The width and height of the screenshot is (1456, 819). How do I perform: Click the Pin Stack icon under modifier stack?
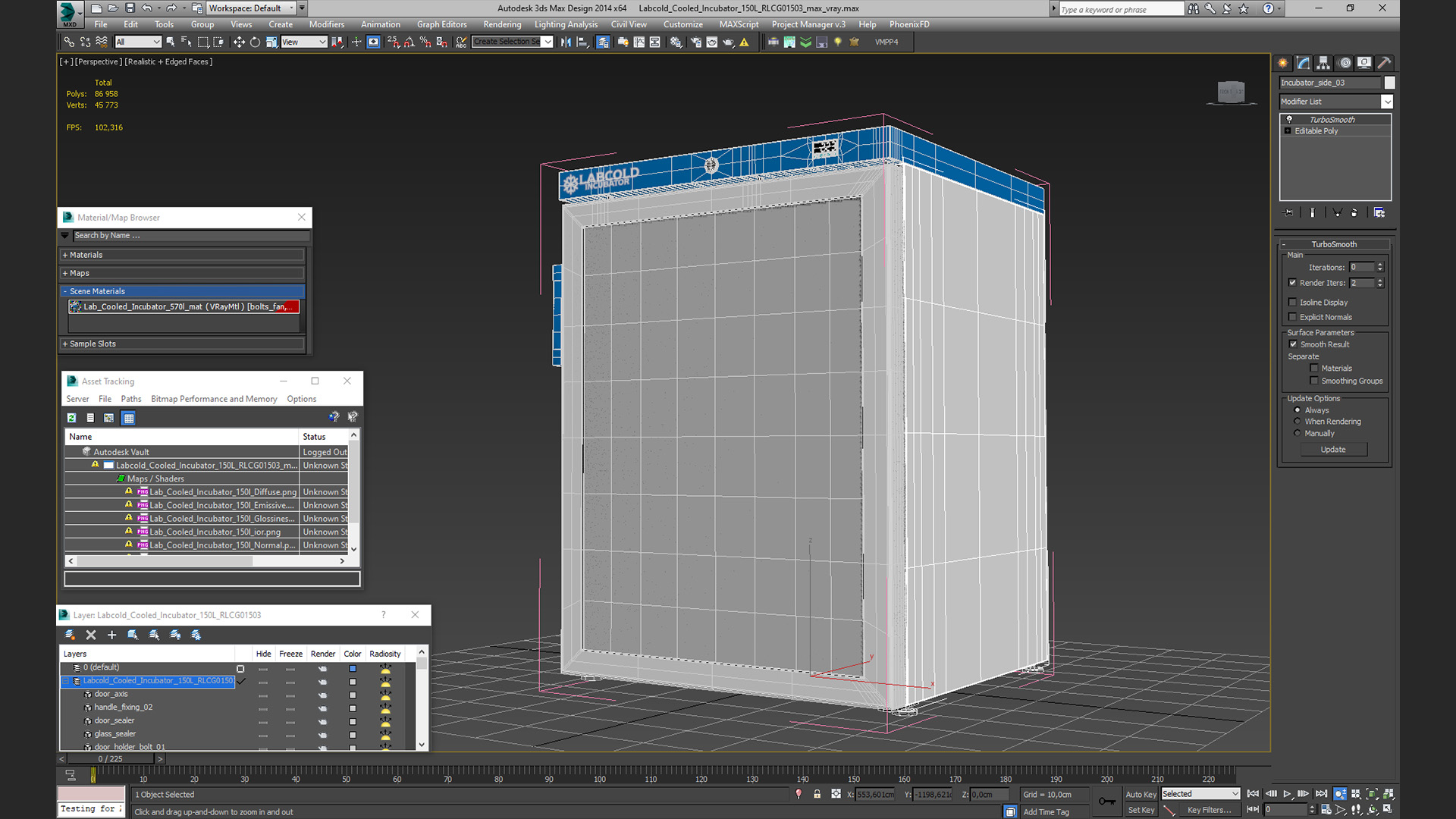[1288, 213]
